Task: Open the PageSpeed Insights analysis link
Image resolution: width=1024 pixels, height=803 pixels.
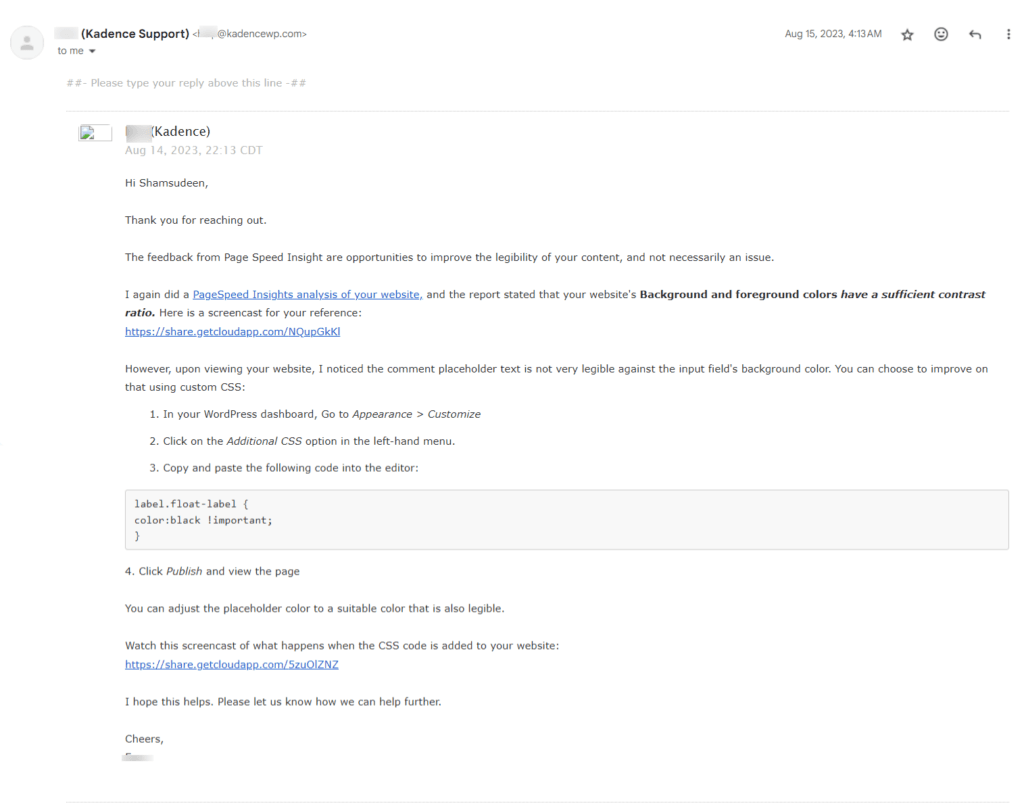Action: [x=305, y=294]
